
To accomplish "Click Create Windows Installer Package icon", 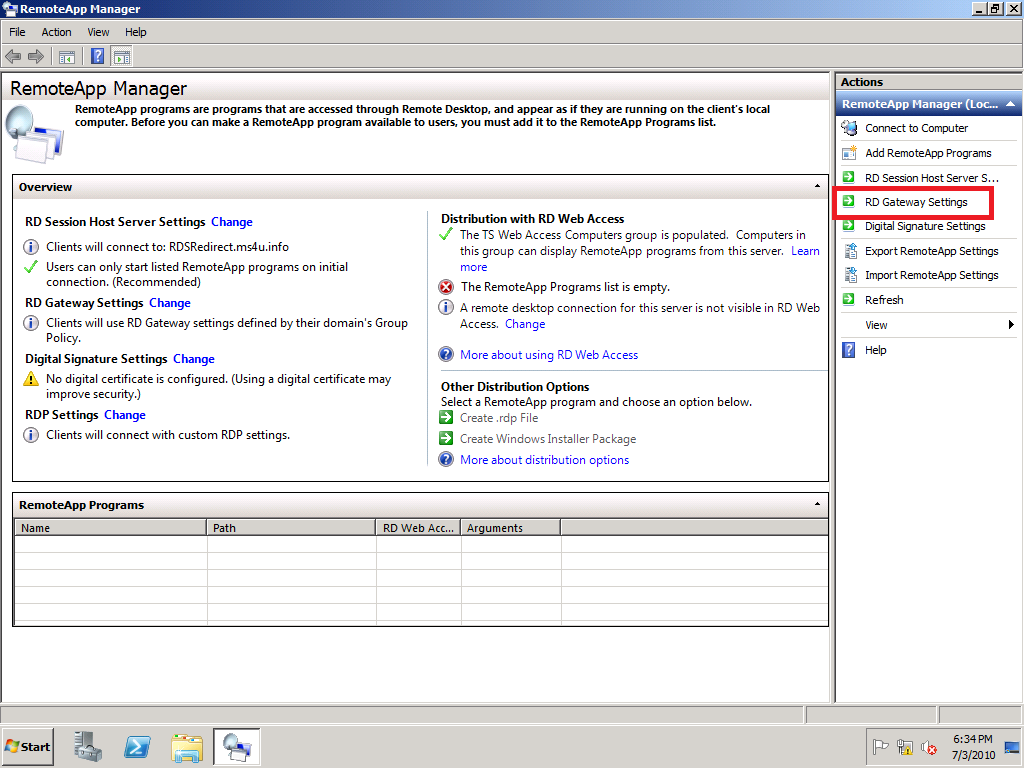I will tap(446, 438).
